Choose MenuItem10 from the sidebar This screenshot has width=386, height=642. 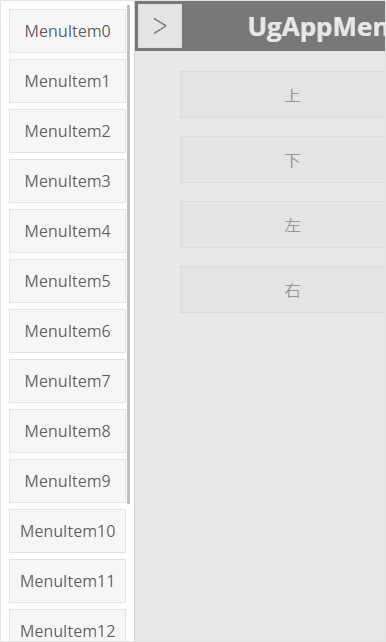(68, 531)
